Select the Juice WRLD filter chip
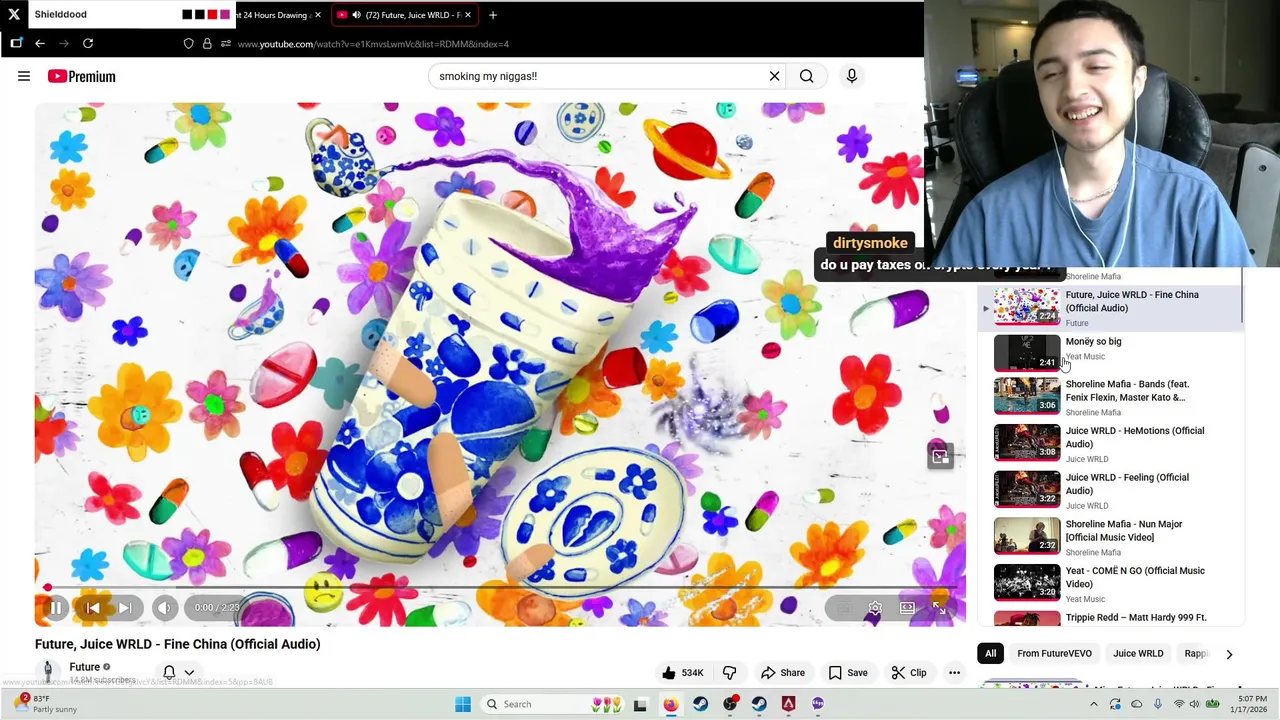Screen dimensions: 1280x720 tap(1138, 653)
